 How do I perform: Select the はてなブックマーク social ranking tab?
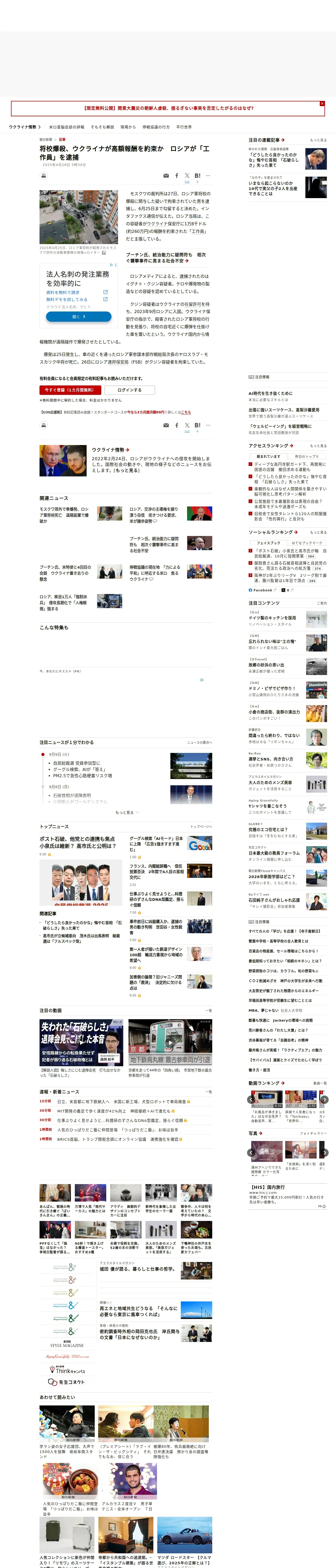pyautogui.click(x=307, y=543)
